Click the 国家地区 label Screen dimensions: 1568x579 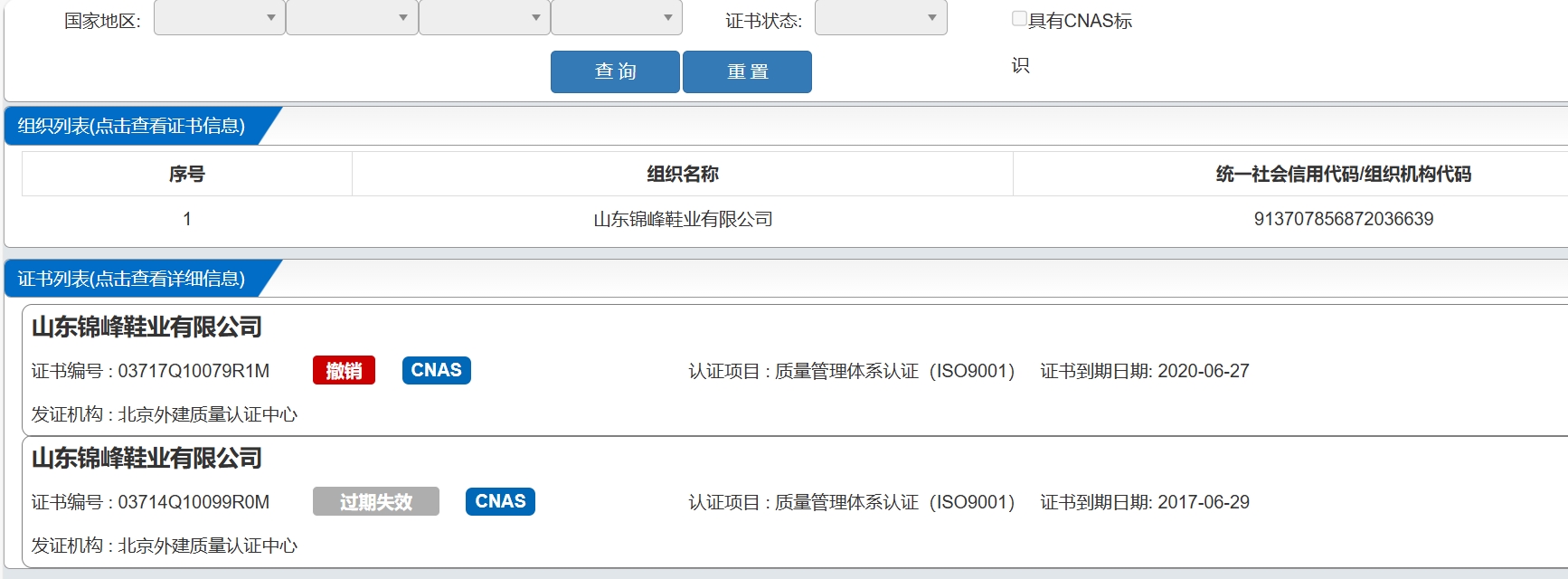coord(102,21)
